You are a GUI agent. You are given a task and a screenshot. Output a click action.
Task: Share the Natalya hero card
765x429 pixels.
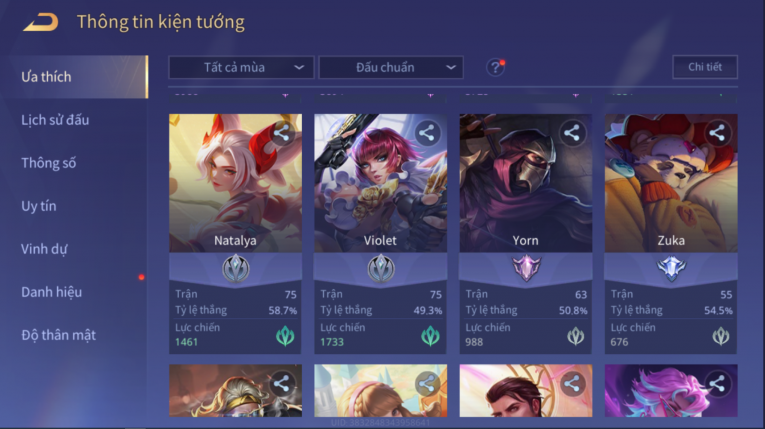pos(281,133)
